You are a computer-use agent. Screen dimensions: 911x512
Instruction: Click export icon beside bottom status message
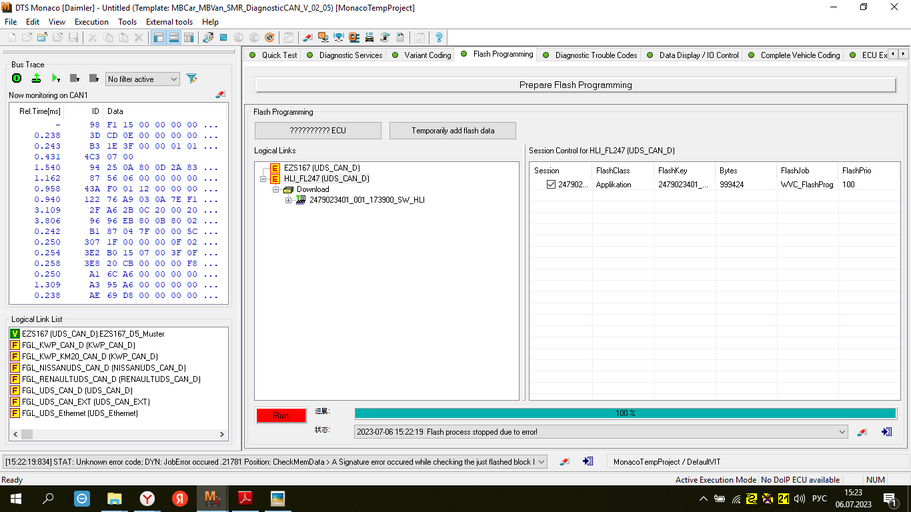click(588, 462)
